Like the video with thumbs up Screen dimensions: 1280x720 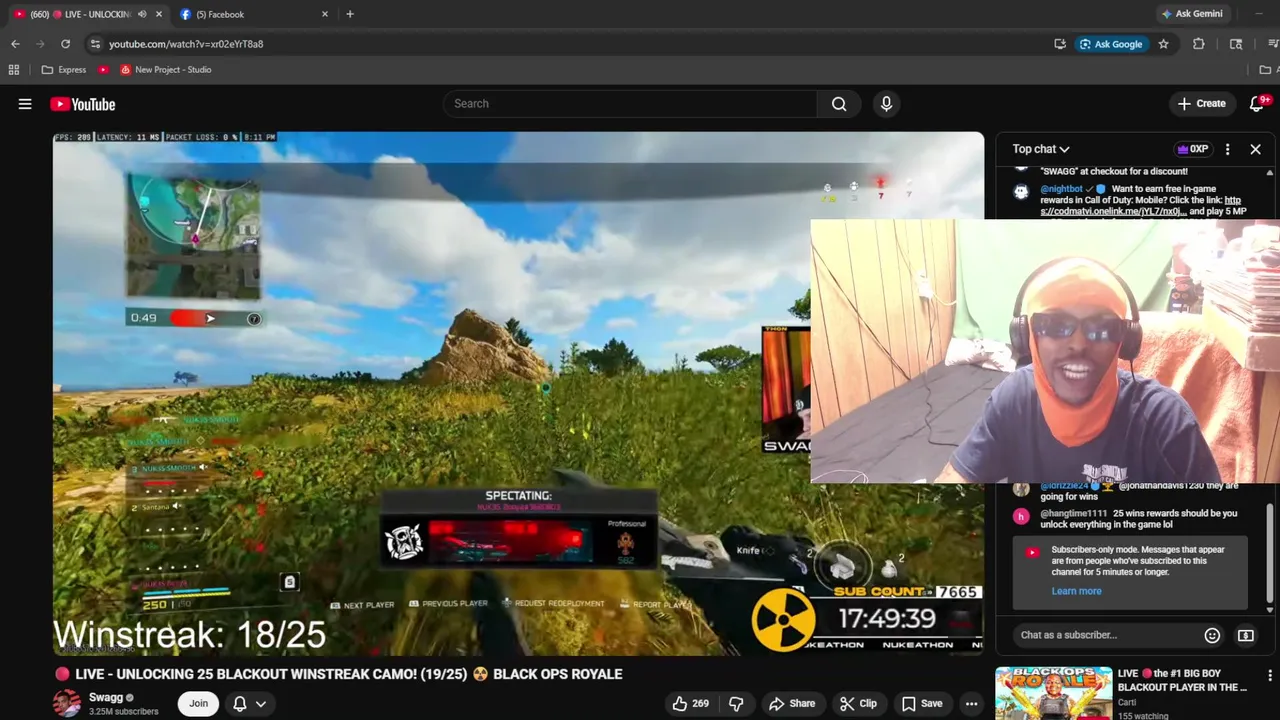(689, 703)
